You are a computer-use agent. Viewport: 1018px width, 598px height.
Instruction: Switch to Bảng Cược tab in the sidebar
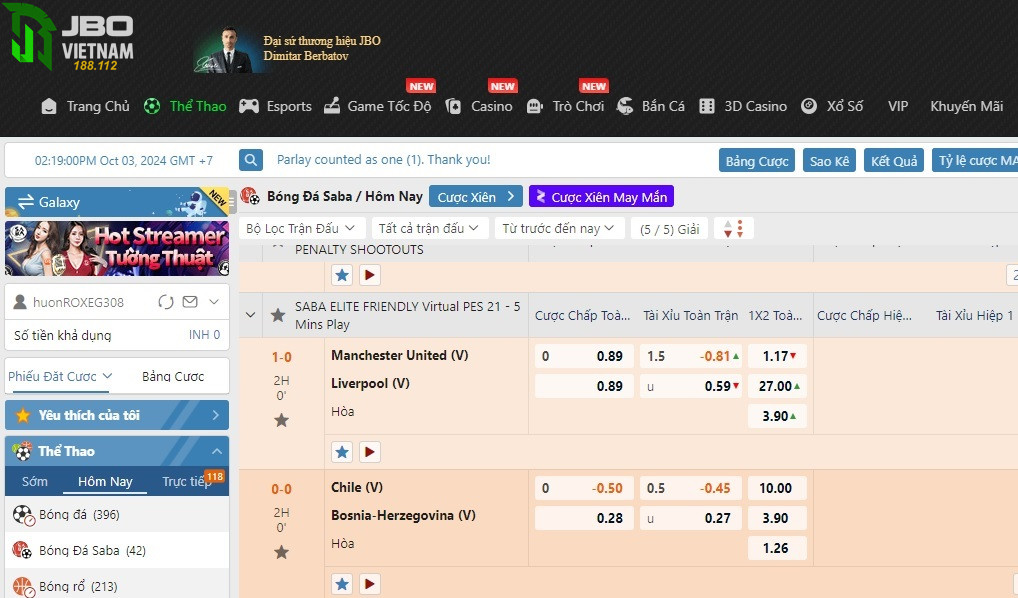click(x=173, y=376)
